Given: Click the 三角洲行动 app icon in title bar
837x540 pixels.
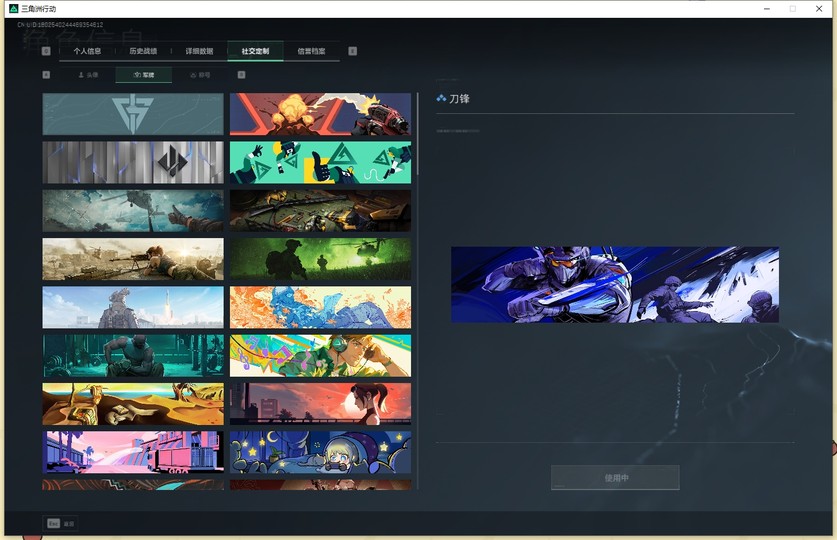Looking at the screenshot, I should [x=13, y=9].
